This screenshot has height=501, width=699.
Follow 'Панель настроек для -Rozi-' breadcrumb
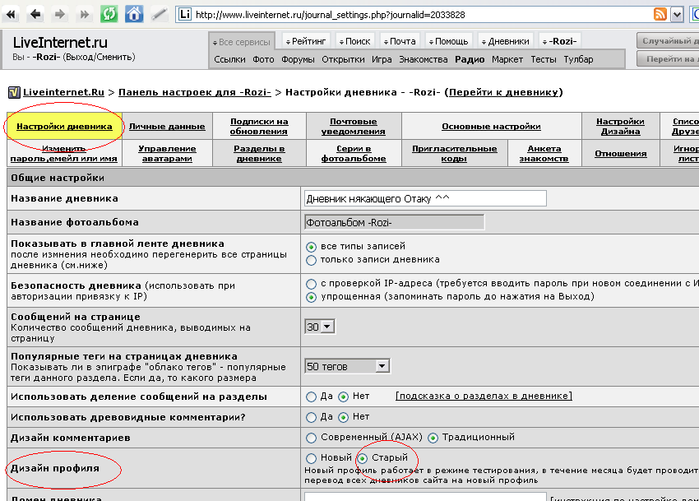194,92
